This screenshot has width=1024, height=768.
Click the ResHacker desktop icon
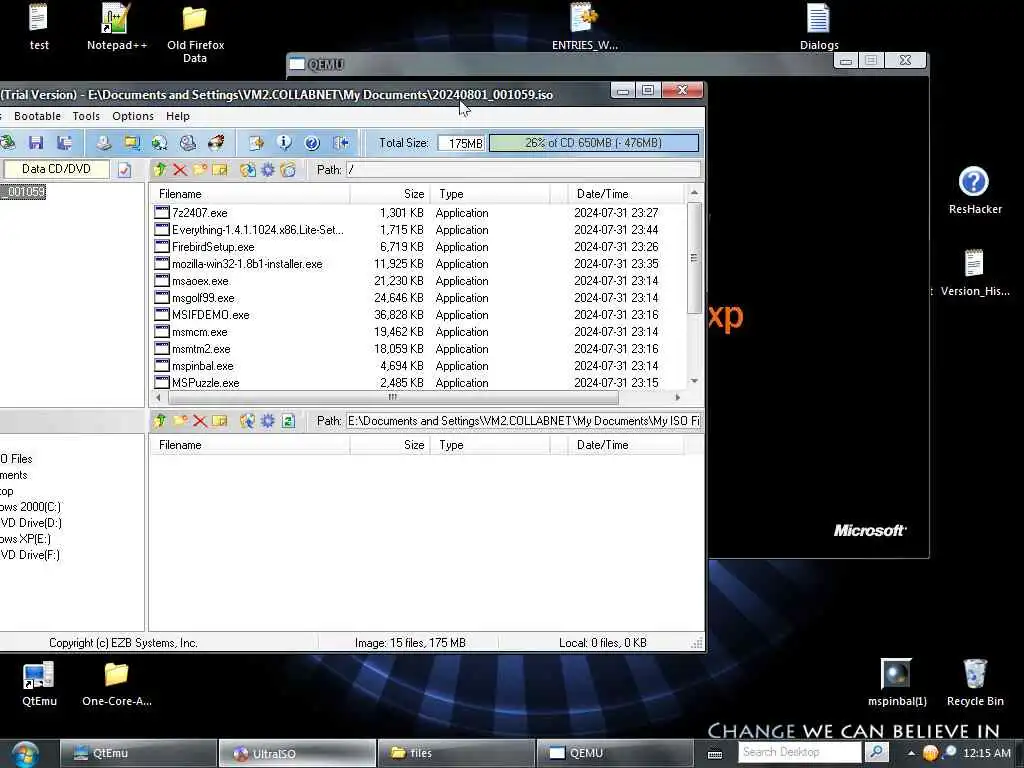(x=974, y=191)
